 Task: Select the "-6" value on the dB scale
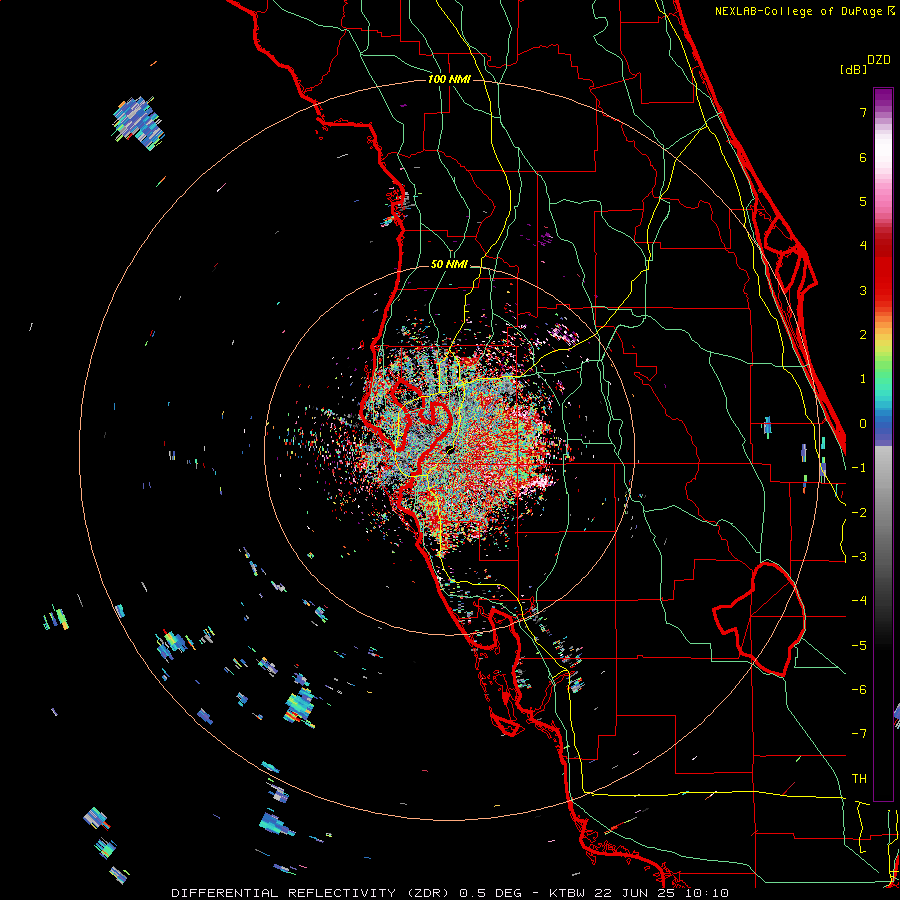[x=859, y=690]
